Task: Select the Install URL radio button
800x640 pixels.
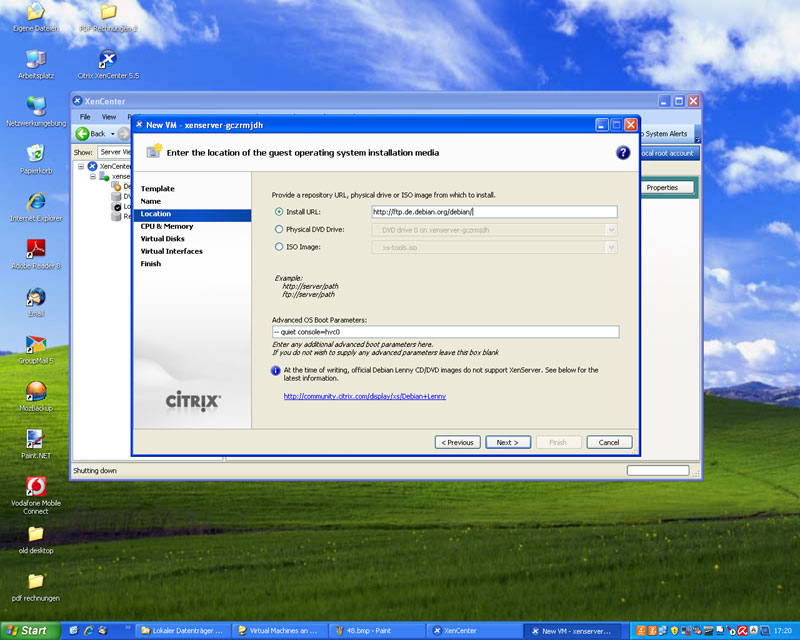Action: pyautogui.click(x=279, y=212)
